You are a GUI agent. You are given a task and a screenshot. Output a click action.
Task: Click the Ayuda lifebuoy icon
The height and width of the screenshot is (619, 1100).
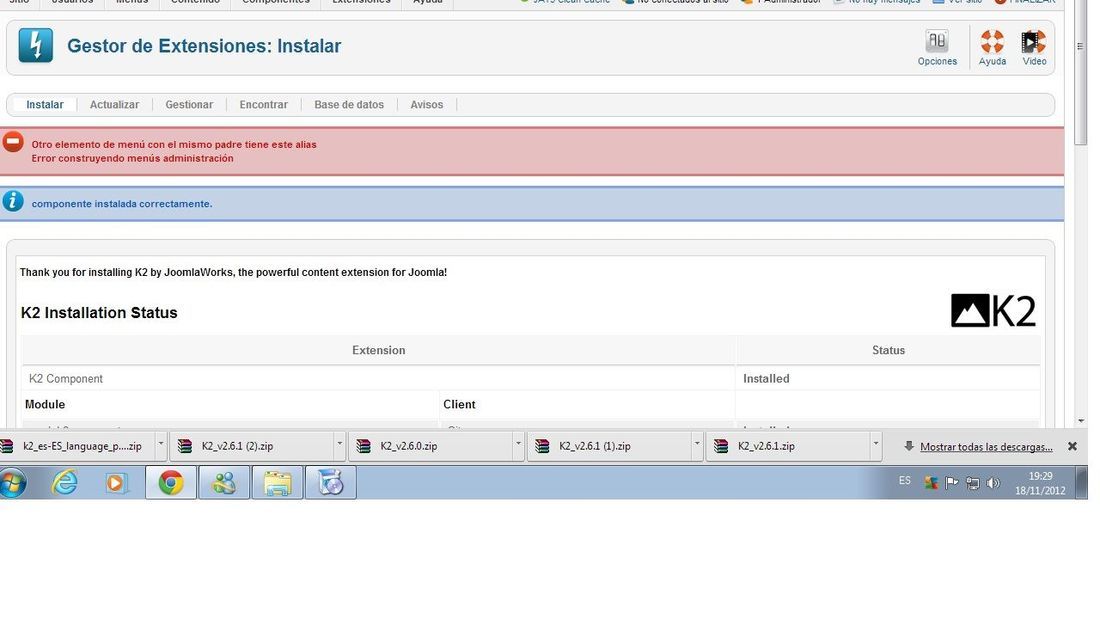coord(992,48)
